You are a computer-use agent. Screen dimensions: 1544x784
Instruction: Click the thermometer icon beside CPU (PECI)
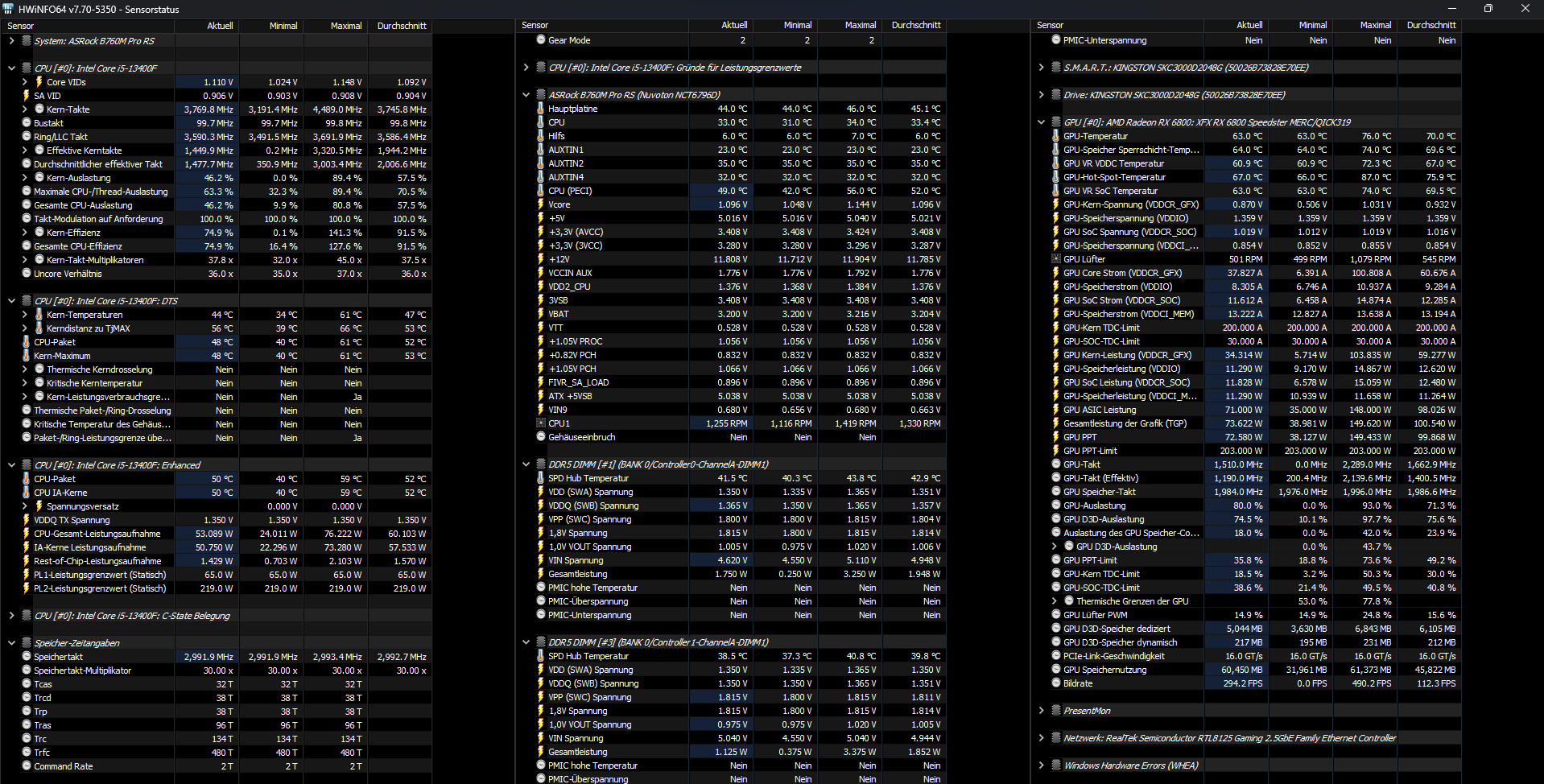(541, 191)
